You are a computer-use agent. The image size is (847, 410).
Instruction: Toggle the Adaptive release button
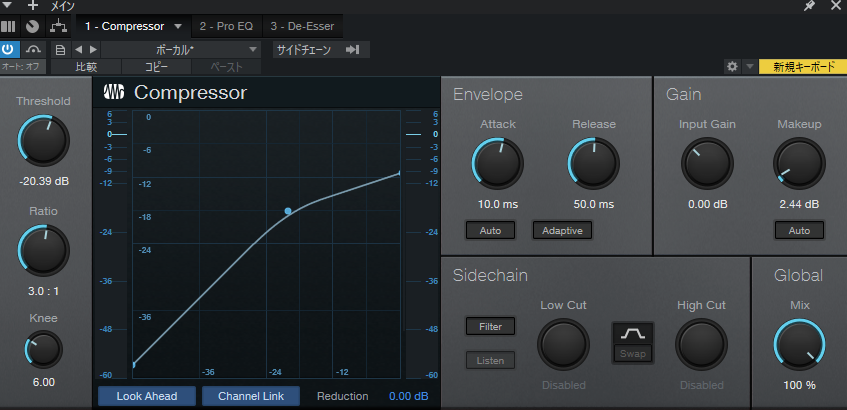tap(562, 230)
